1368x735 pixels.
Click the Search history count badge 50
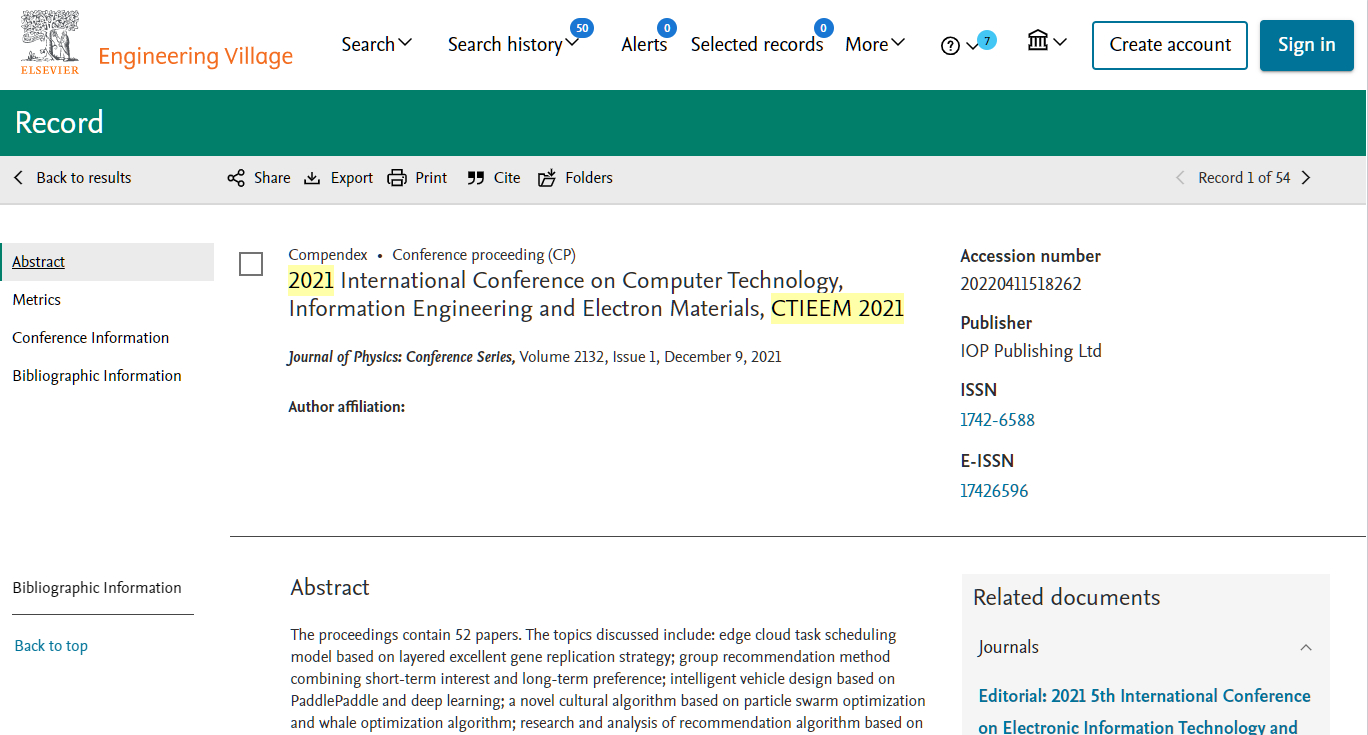click(x=582, y=27)
